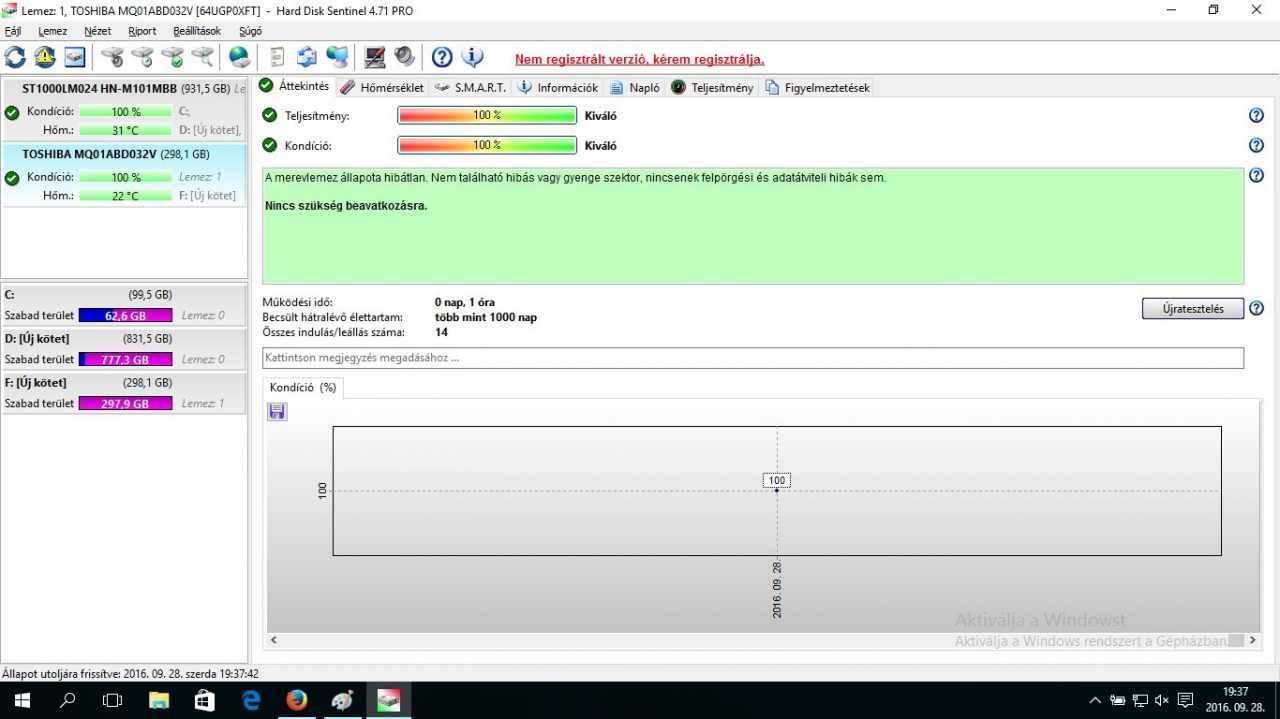Open Task View on the taskbar
1280x719 pixels.
click(x=113, y=700)
